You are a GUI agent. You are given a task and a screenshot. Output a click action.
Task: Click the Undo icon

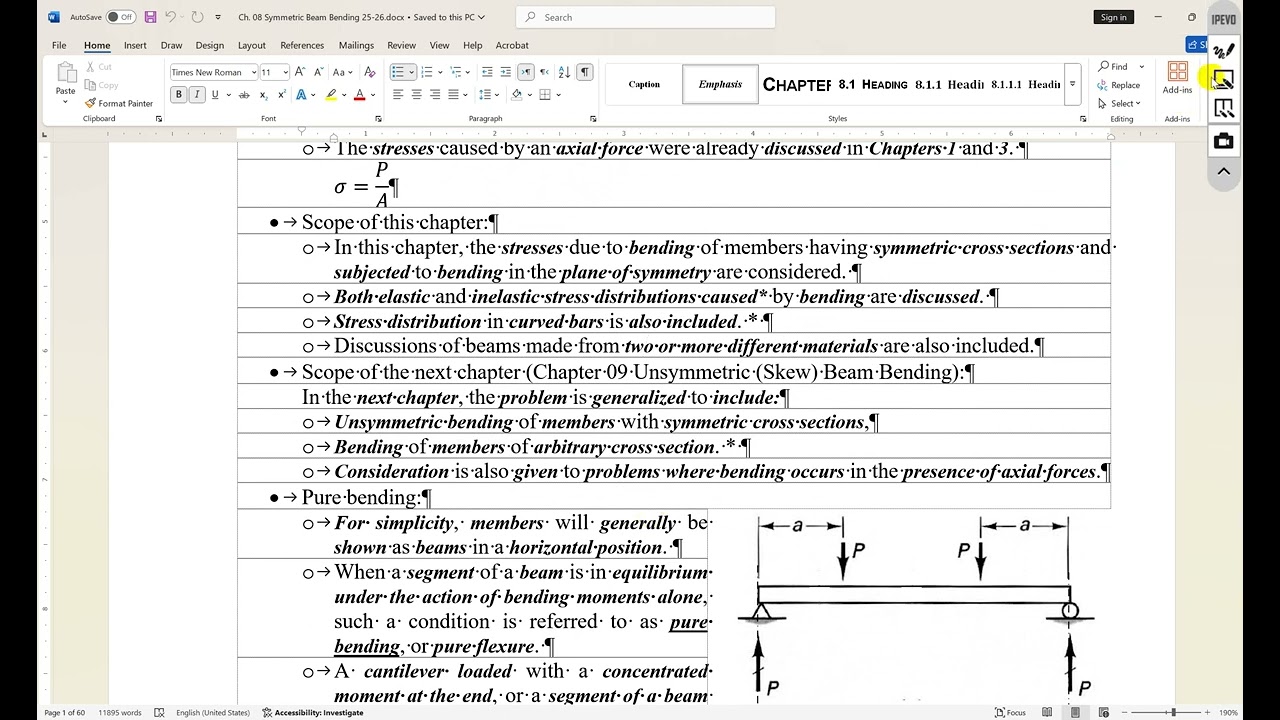[x=171, y=17]
